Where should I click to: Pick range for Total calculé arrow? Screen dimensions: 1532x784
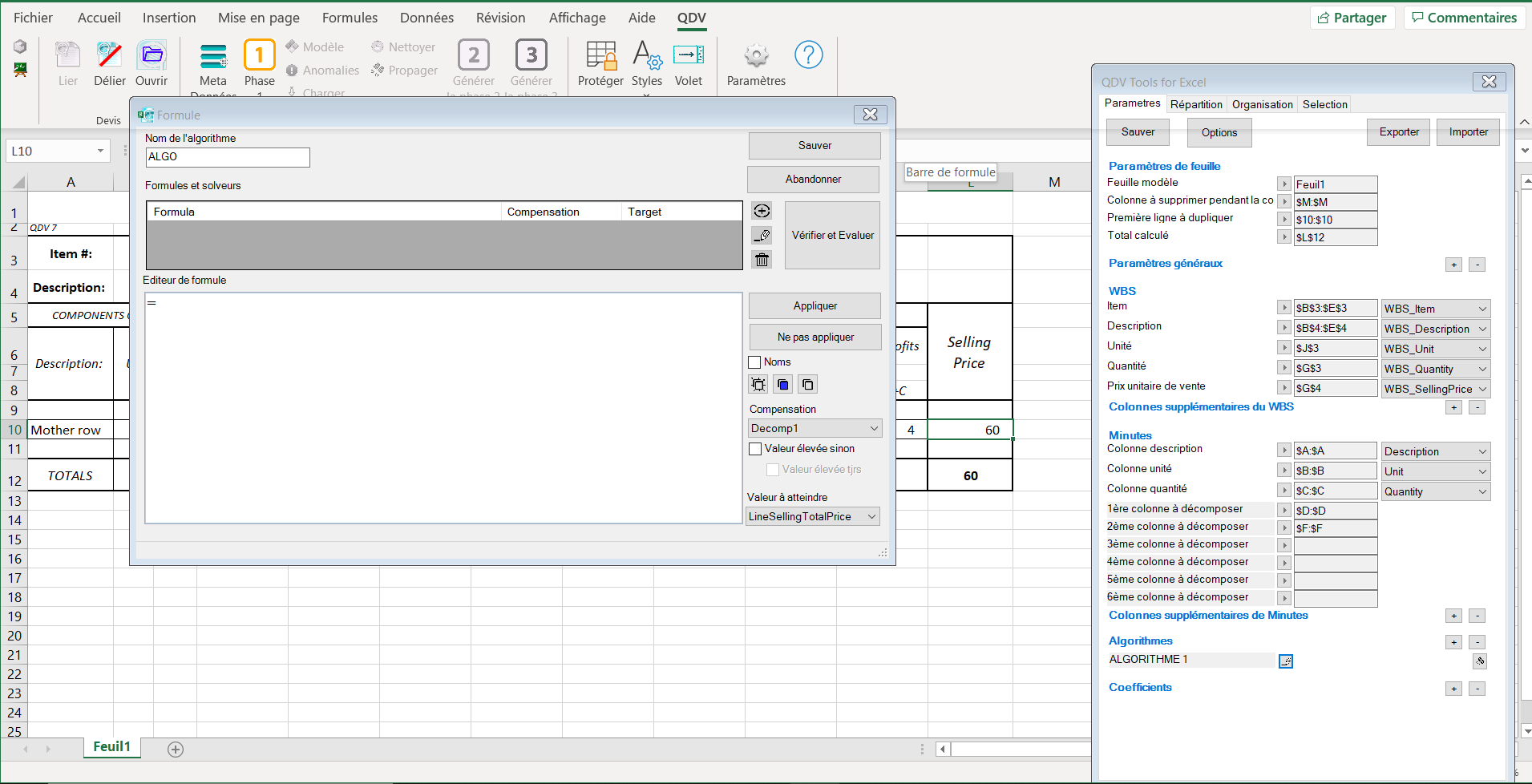(1284, 237)
